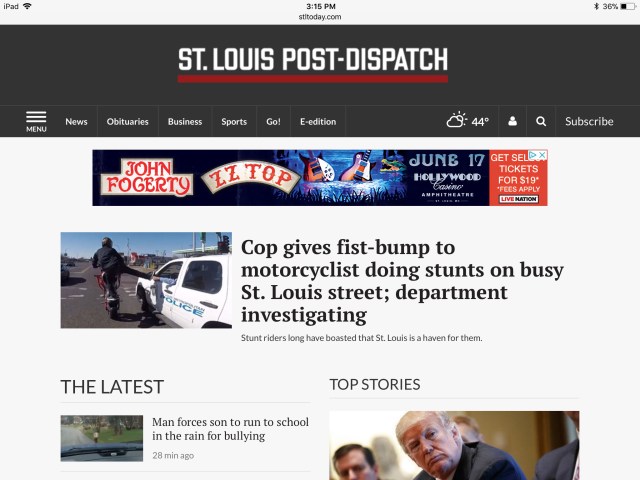Go to the Obituaries section
640x480 pixels.
127,122
